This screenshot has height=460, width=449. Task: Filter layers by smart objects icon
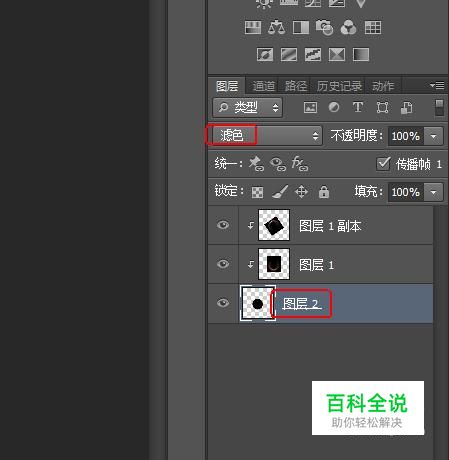(406, 107)
